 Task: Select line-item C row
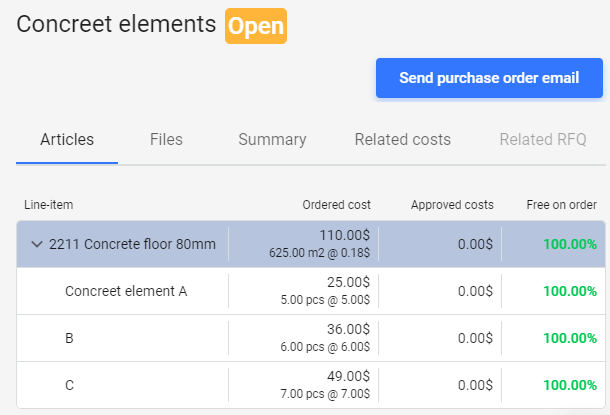pos(311,385)
